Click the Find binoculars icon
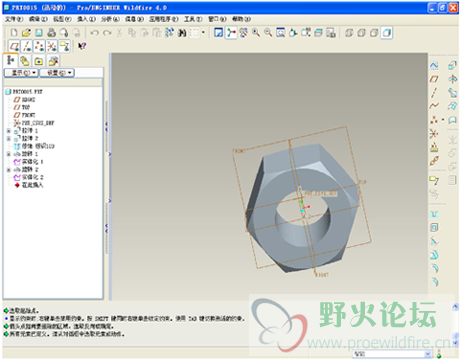The height and width of the screenshot is (361, 460). click(182, 33)
